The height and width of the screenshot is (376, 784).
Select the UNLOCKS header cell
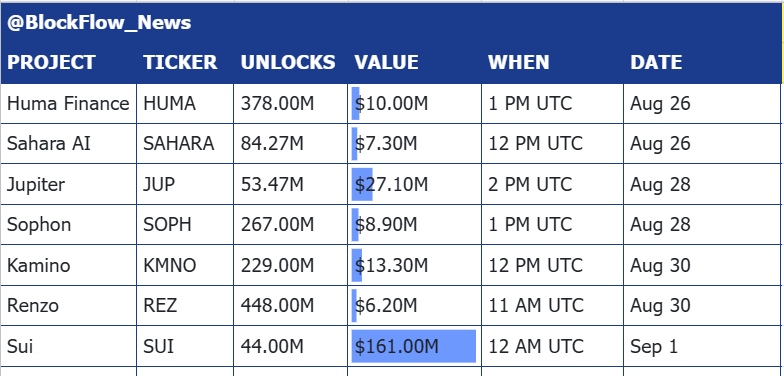(290, 62)
